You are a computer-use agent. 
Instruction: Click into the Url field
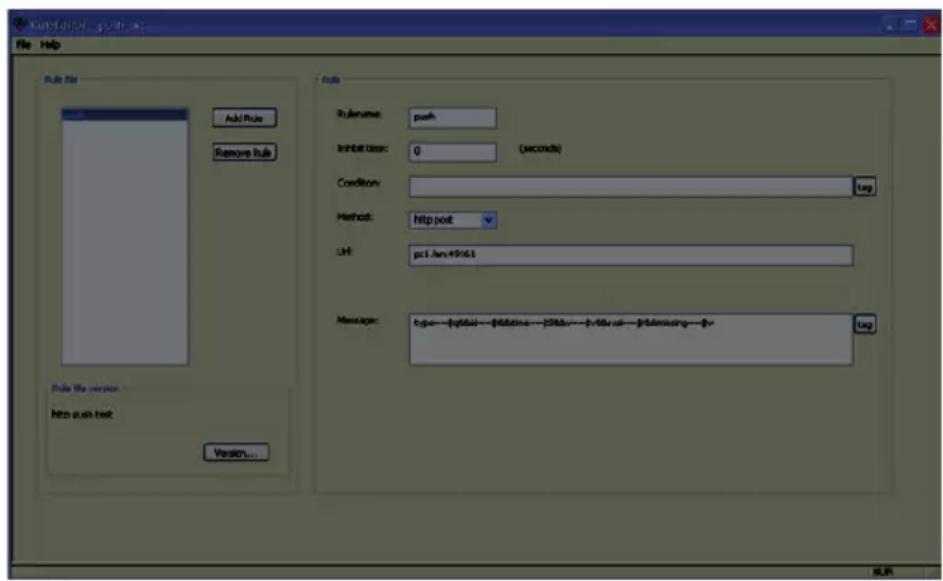coord(630,255)
